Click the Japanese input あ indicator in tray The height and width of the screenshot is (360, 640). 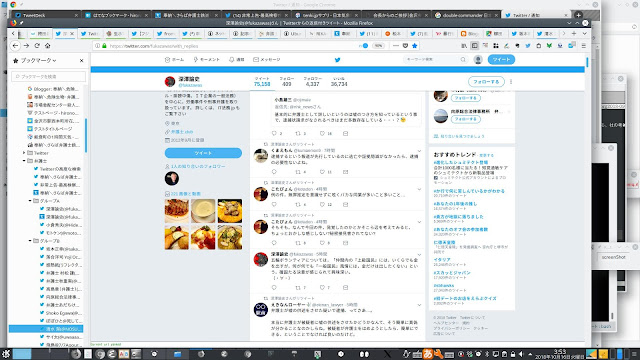point(428,354)
